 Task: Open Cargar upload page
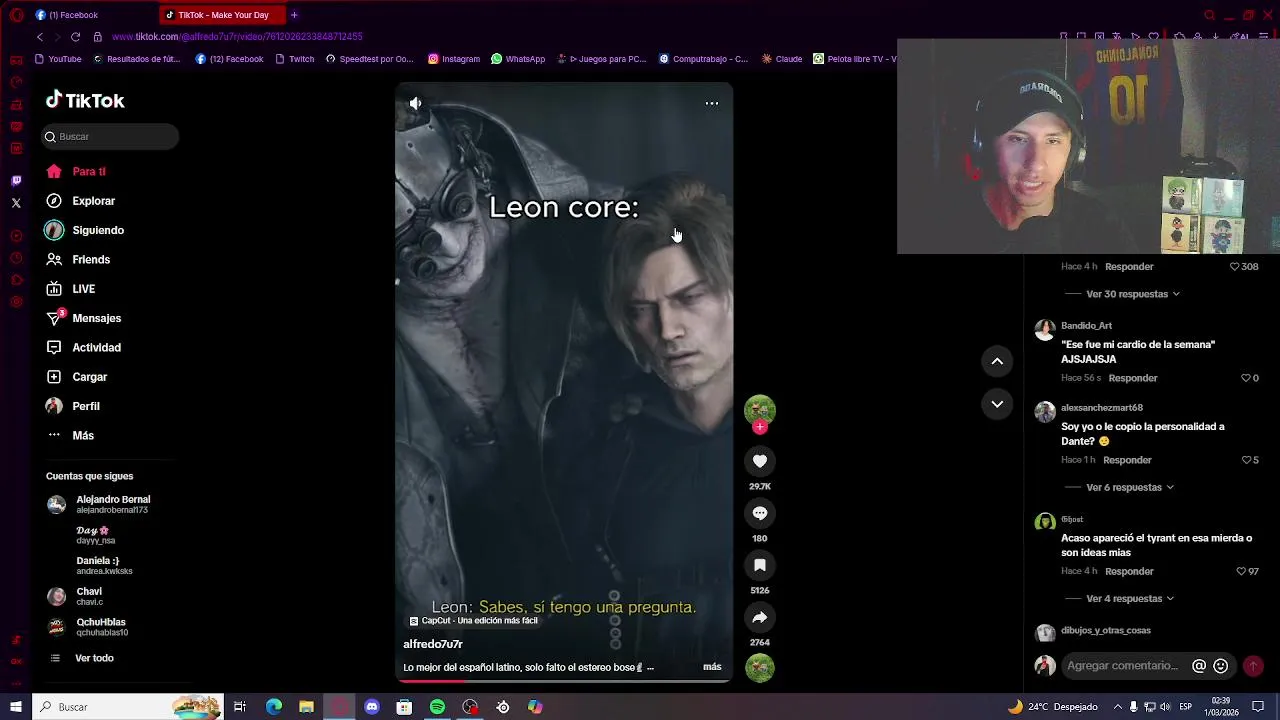(x=76, y=377)
